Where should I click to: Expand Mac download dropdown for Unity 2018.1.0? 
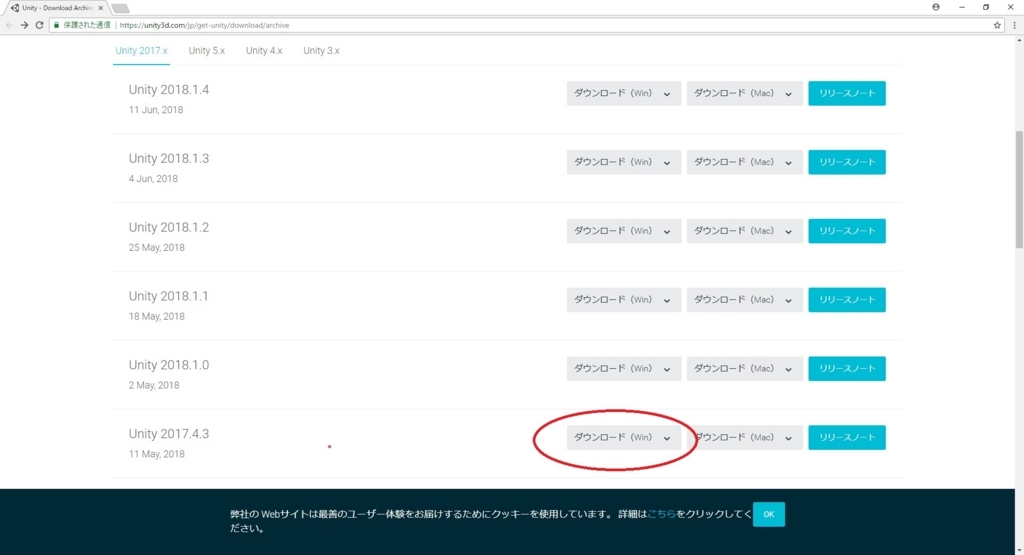tap(744, 369)
